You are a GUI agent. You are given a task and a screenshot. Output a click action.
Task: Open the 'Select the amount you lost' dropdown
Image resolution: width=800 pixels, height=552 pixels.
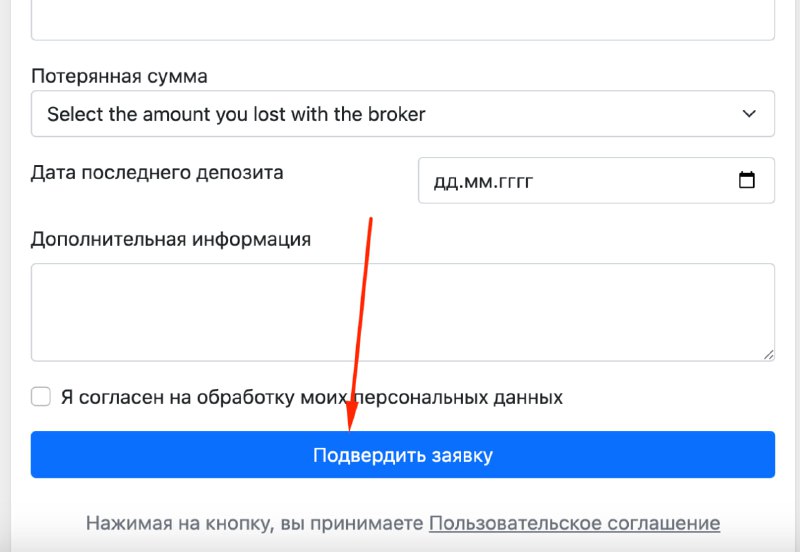point(403,113)
